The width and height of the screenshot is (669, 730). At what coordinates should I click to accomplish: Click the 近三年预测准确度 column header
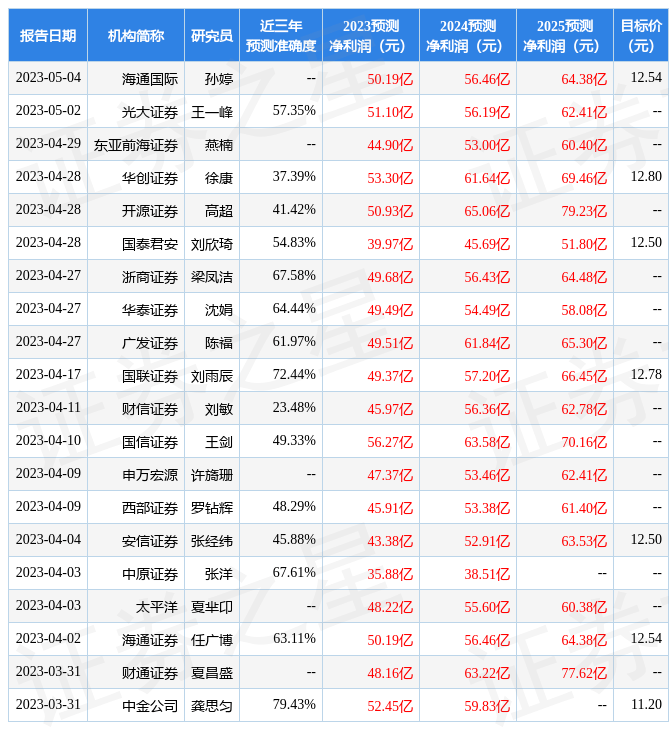281,35
